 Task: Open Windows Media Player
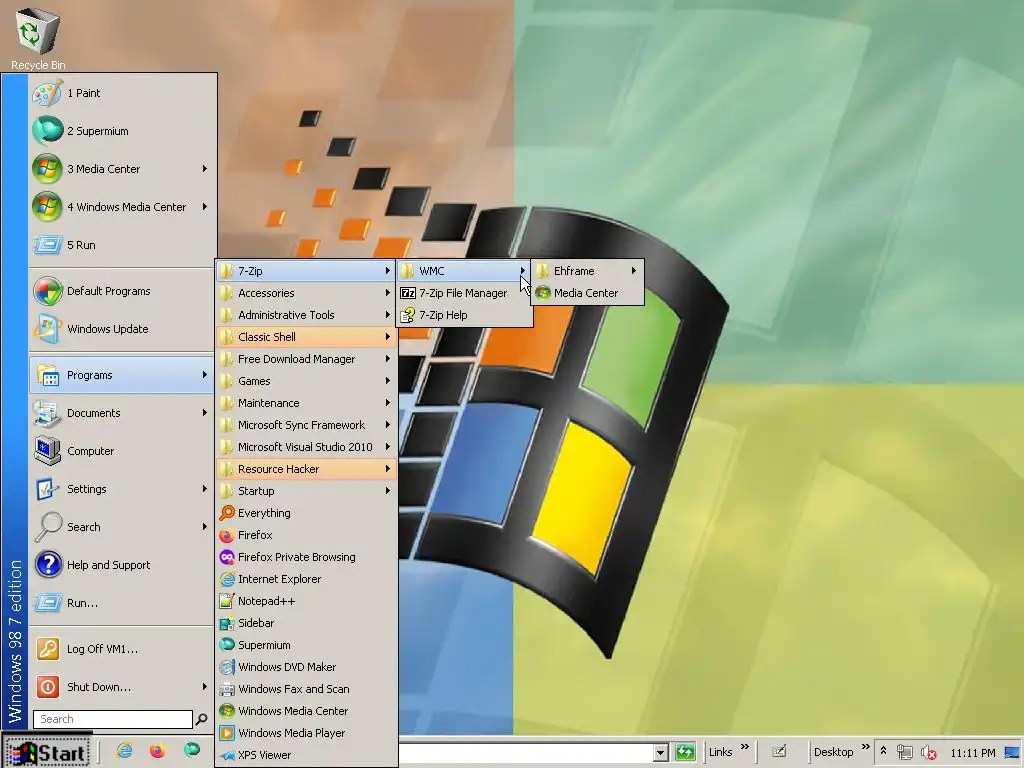pos(306,733)
